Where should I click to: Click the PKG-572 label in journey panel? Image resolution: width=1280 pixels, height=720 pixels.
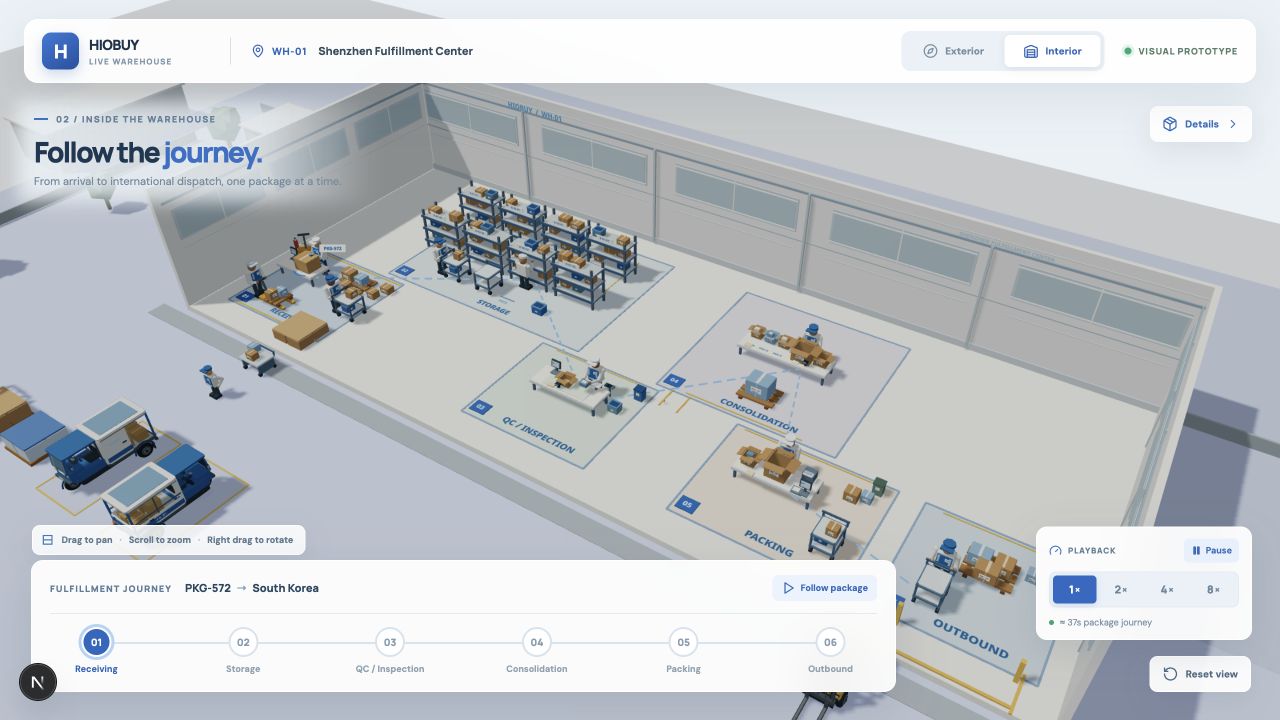[207, 588]
